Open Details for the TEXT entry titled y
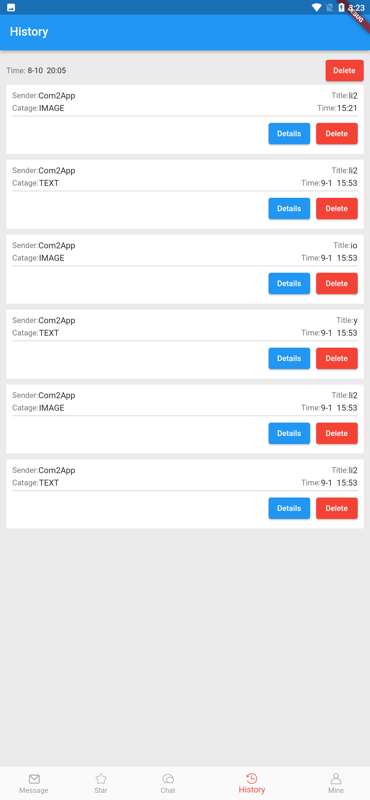The width and height of the screenshot is (370, 800). [289, 359]
